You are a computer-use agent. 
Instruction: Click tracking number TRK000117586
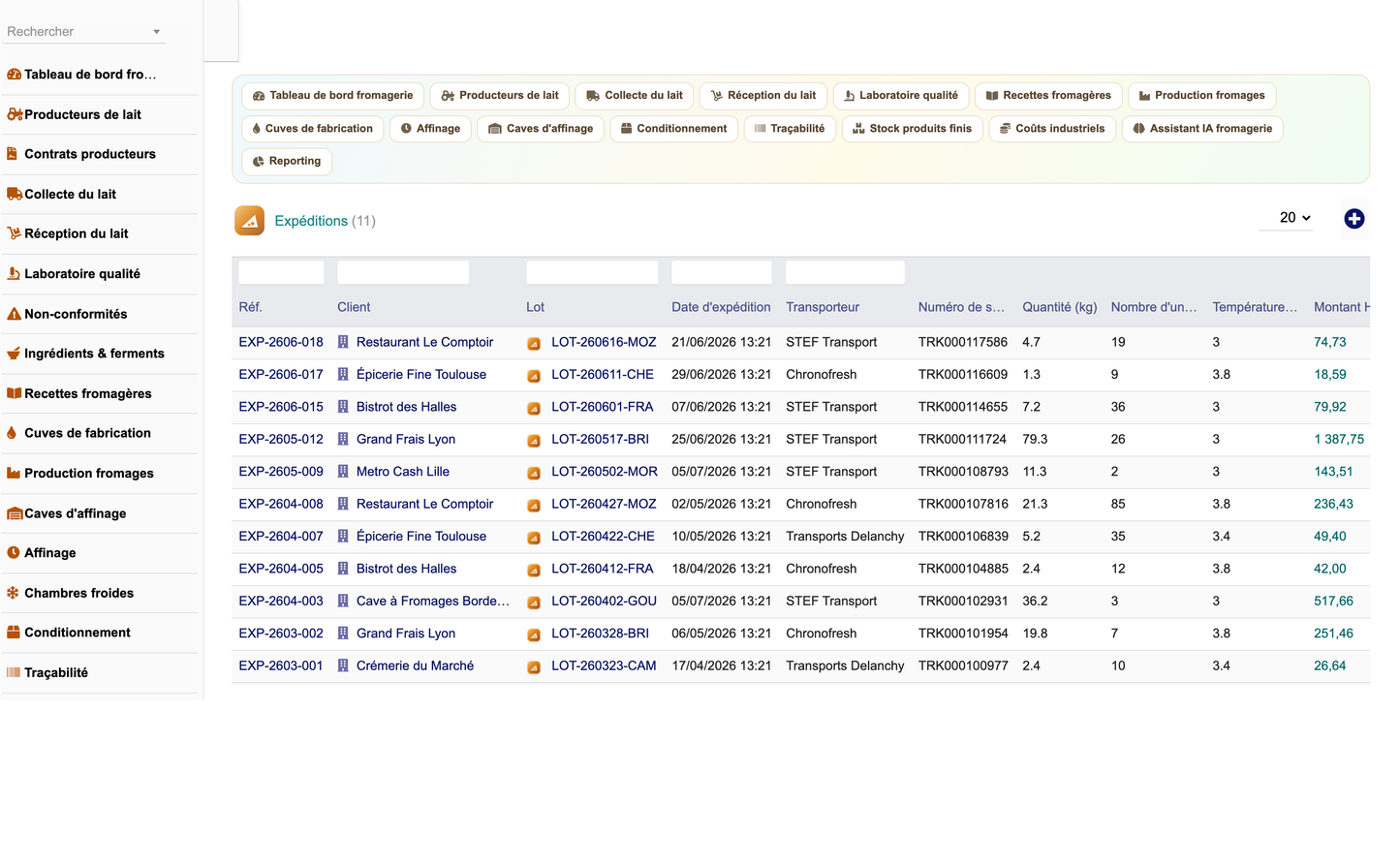point(963,342)
